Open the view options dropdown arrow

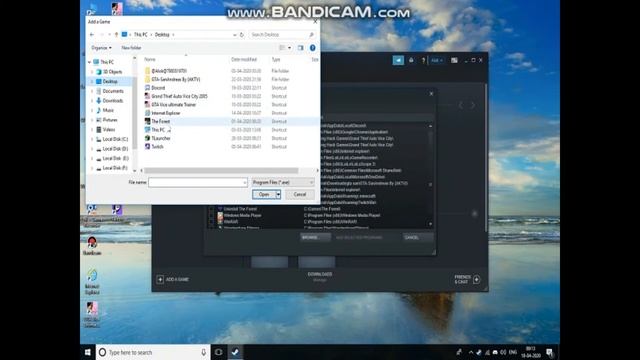click(290, 48)
